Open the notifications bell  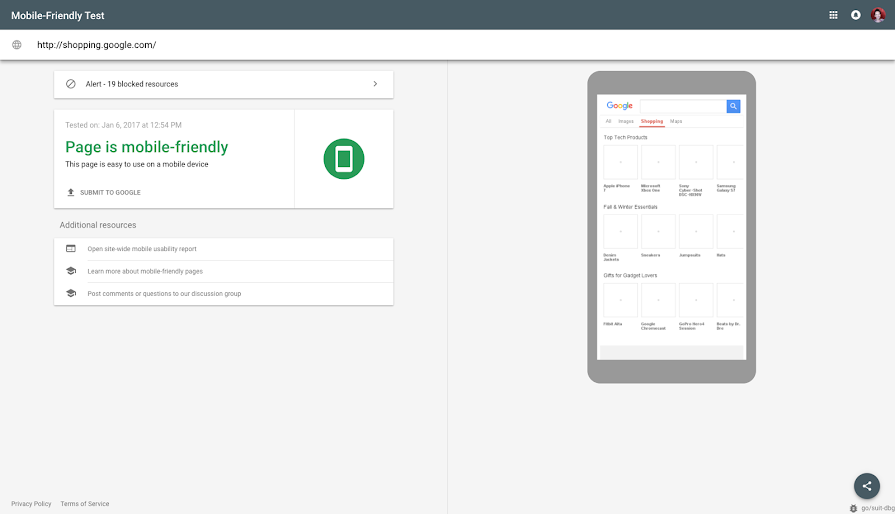pyautogui.click(x=856, y=15)
